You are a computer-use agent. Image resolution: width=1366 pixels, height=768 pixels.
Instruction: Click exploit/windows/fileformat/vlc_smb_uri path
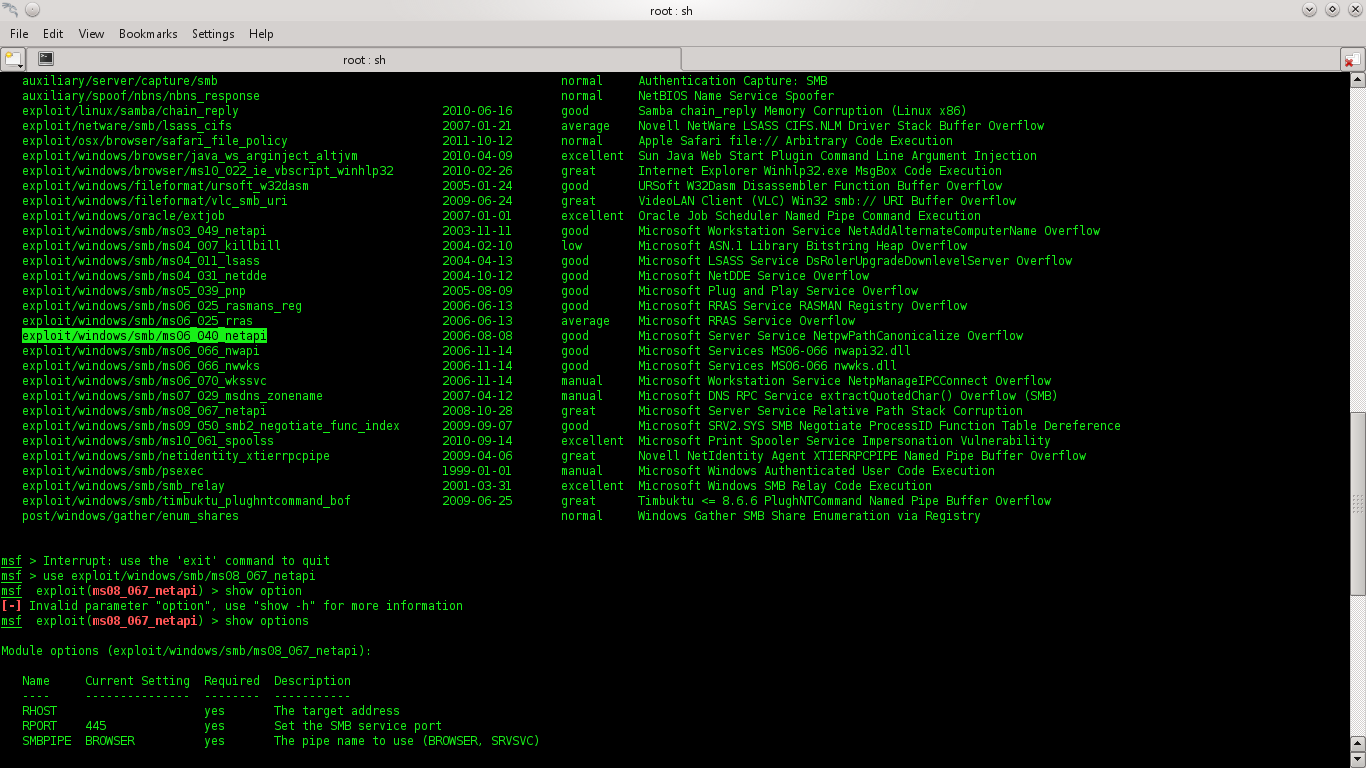155,201
